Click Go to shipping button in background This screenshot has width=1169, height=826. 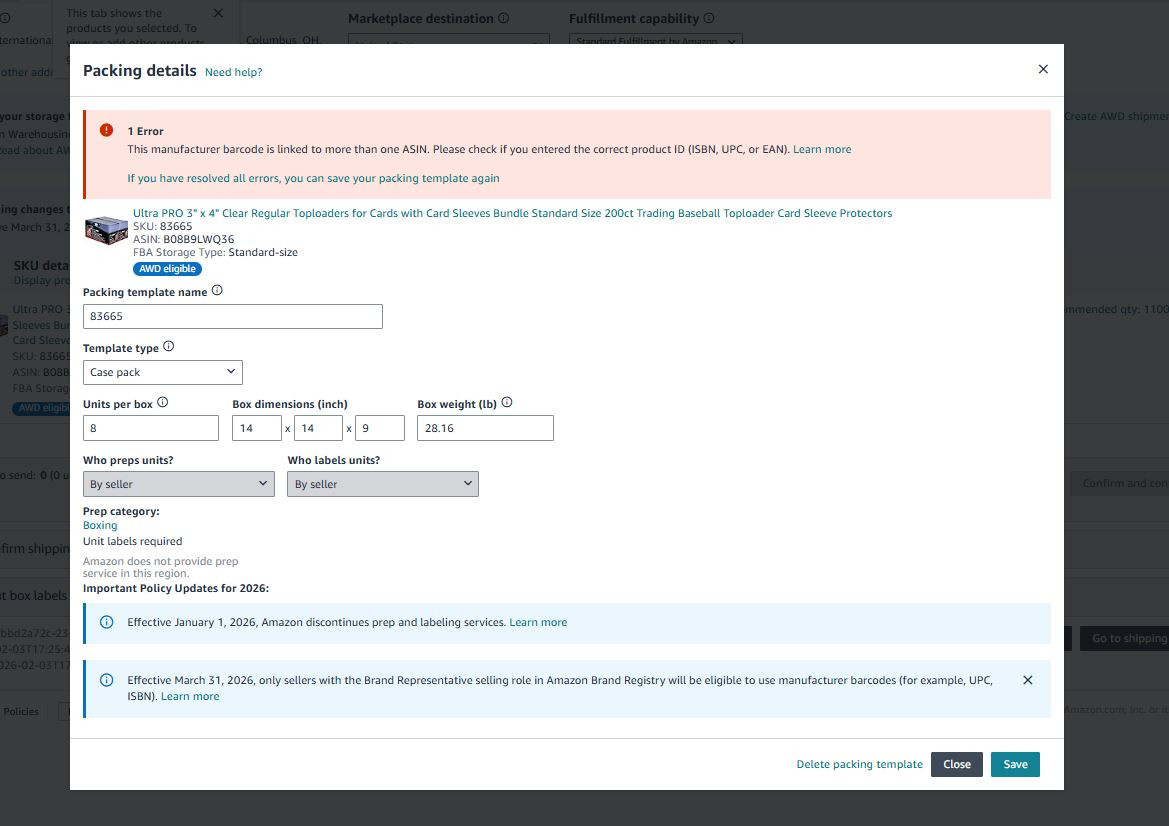(x=1124, y=638)
